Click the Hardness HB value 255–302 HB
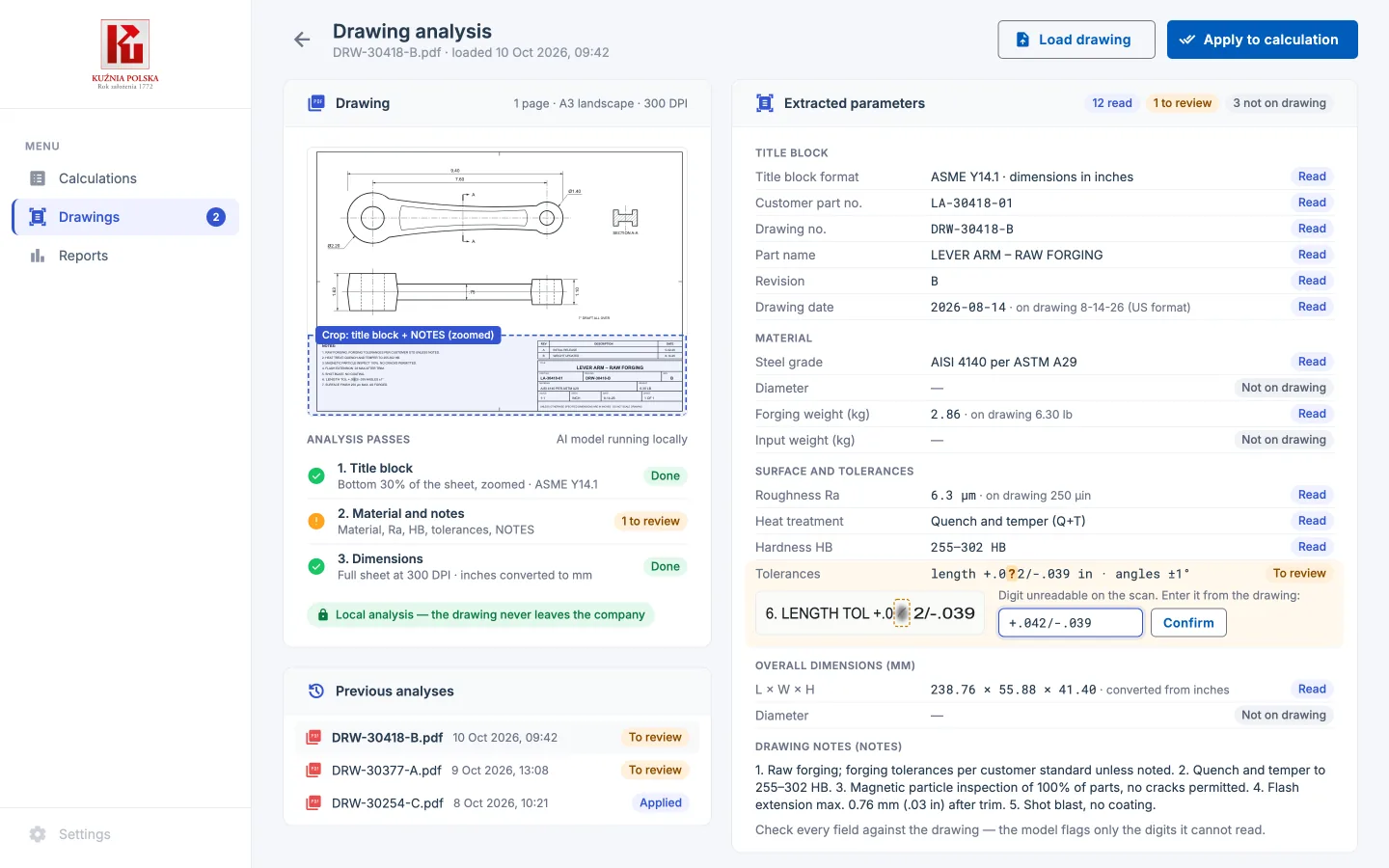The width and height of the screenshot is (1389, 868). click(968, 547)
